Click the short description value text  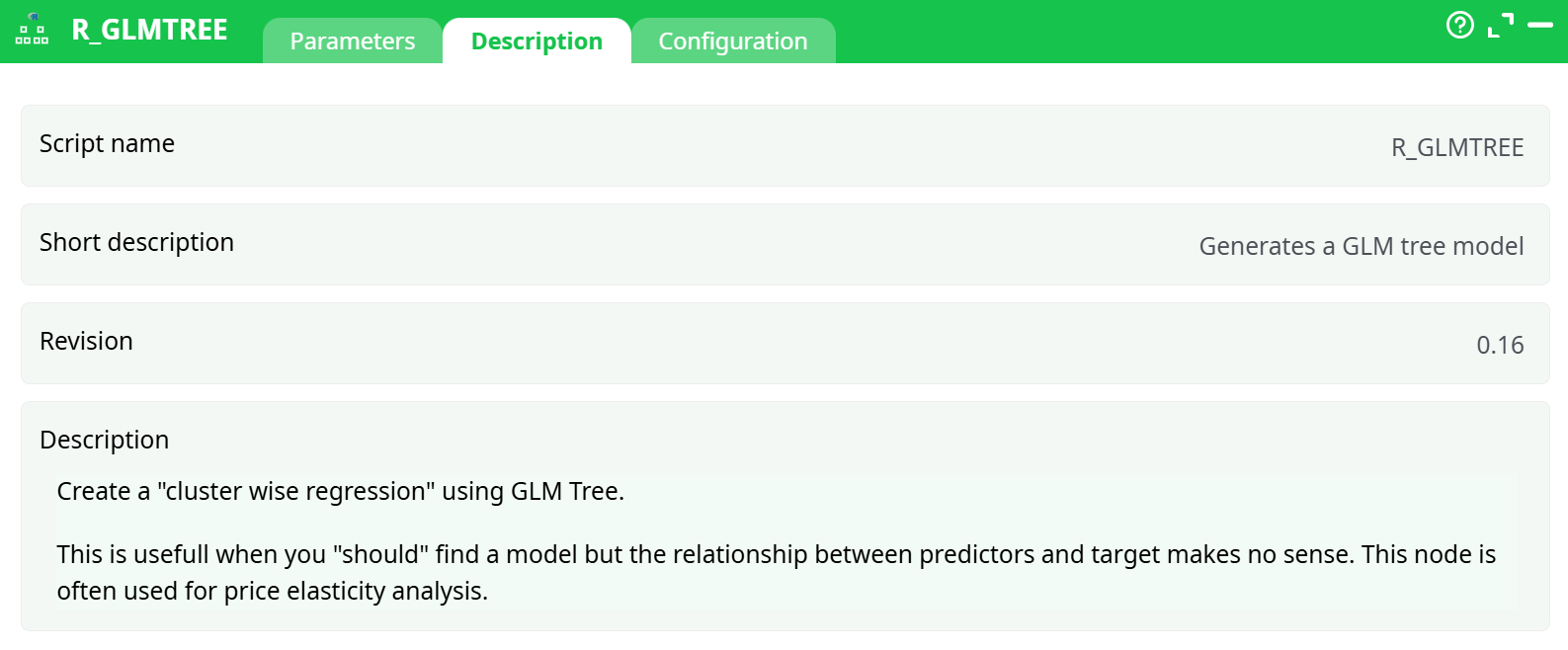[1361, 246]
